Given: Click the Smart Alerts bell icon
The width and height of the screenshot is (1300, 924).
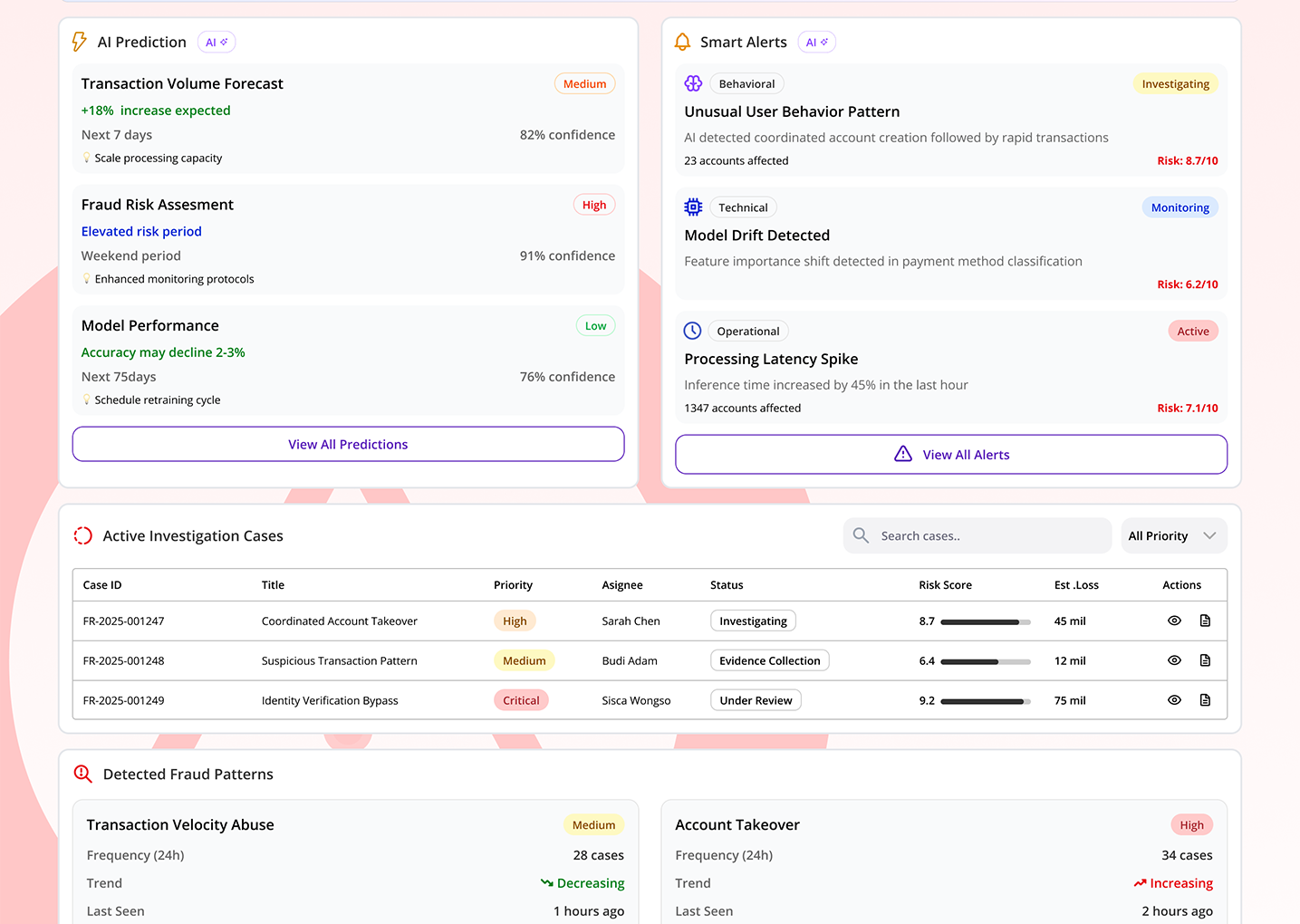Looking at the screenshot, I should [682, 42].
